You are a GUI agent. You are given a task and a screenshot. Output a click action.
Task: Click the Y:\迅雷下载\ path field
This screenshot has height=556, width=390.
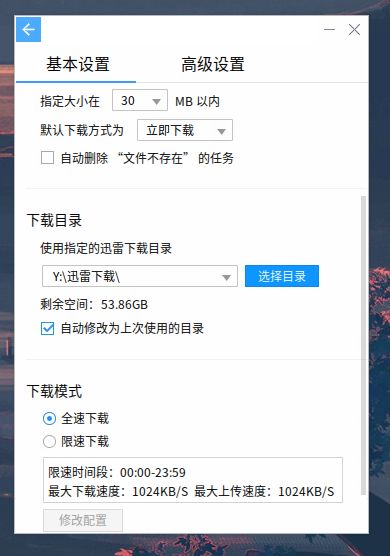point(140,276)
